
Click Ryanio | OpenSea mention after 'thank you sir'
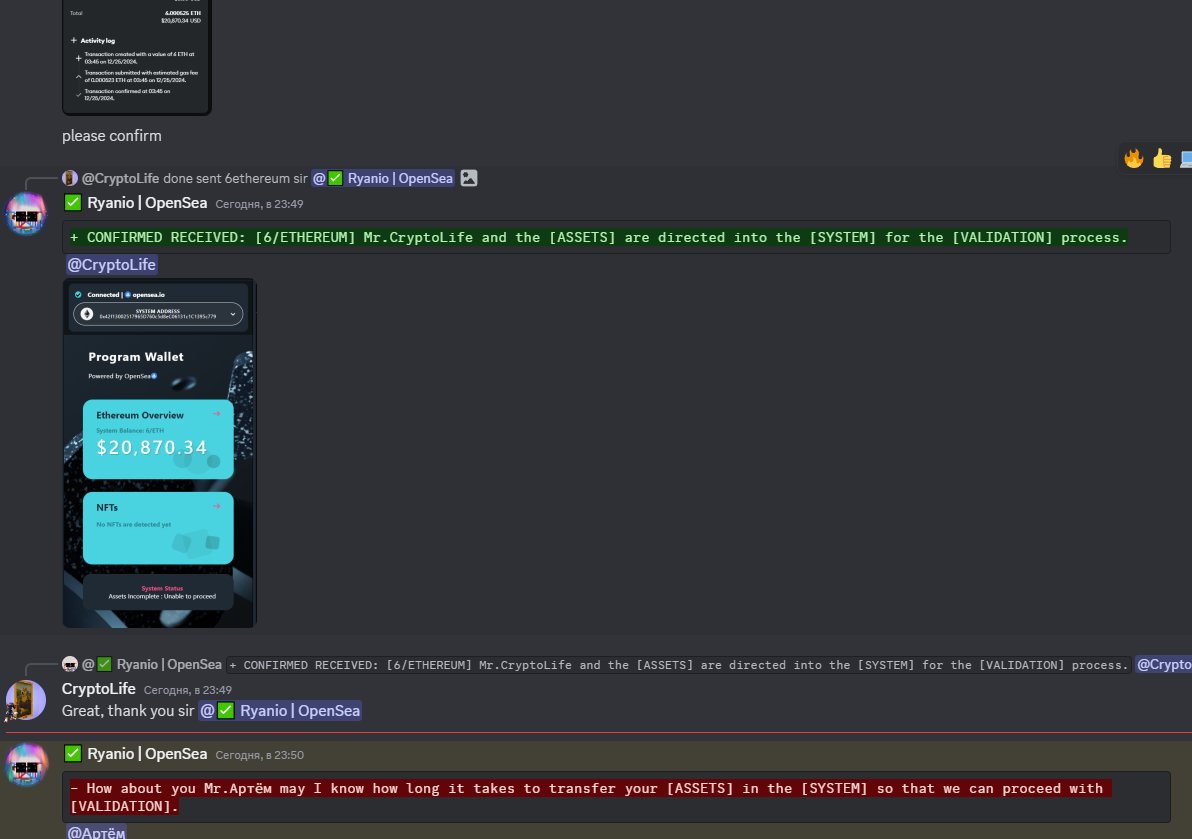(x=280, y=711)
